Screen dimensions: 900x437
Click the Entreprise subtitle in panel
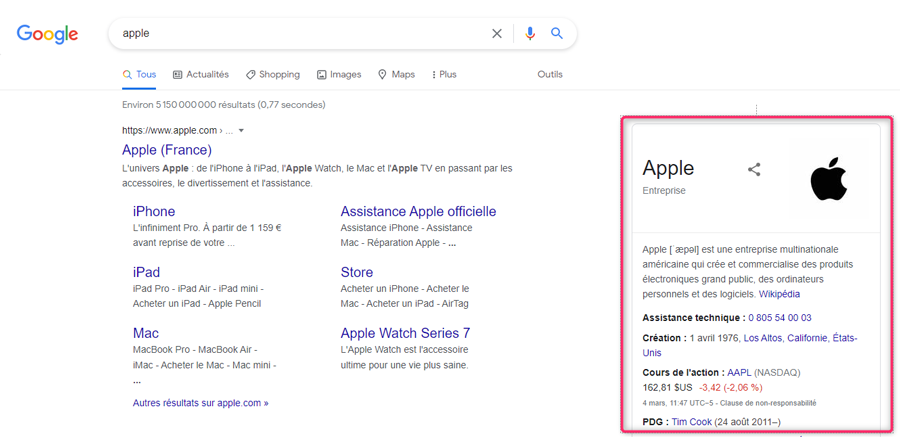(x=664, y=191)
